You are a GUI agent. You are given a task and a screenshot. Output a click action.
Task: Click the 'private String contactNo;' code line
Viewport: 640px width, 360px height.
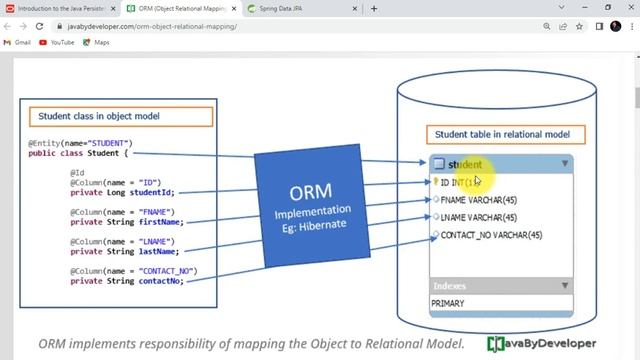click(x=127, y=281)
